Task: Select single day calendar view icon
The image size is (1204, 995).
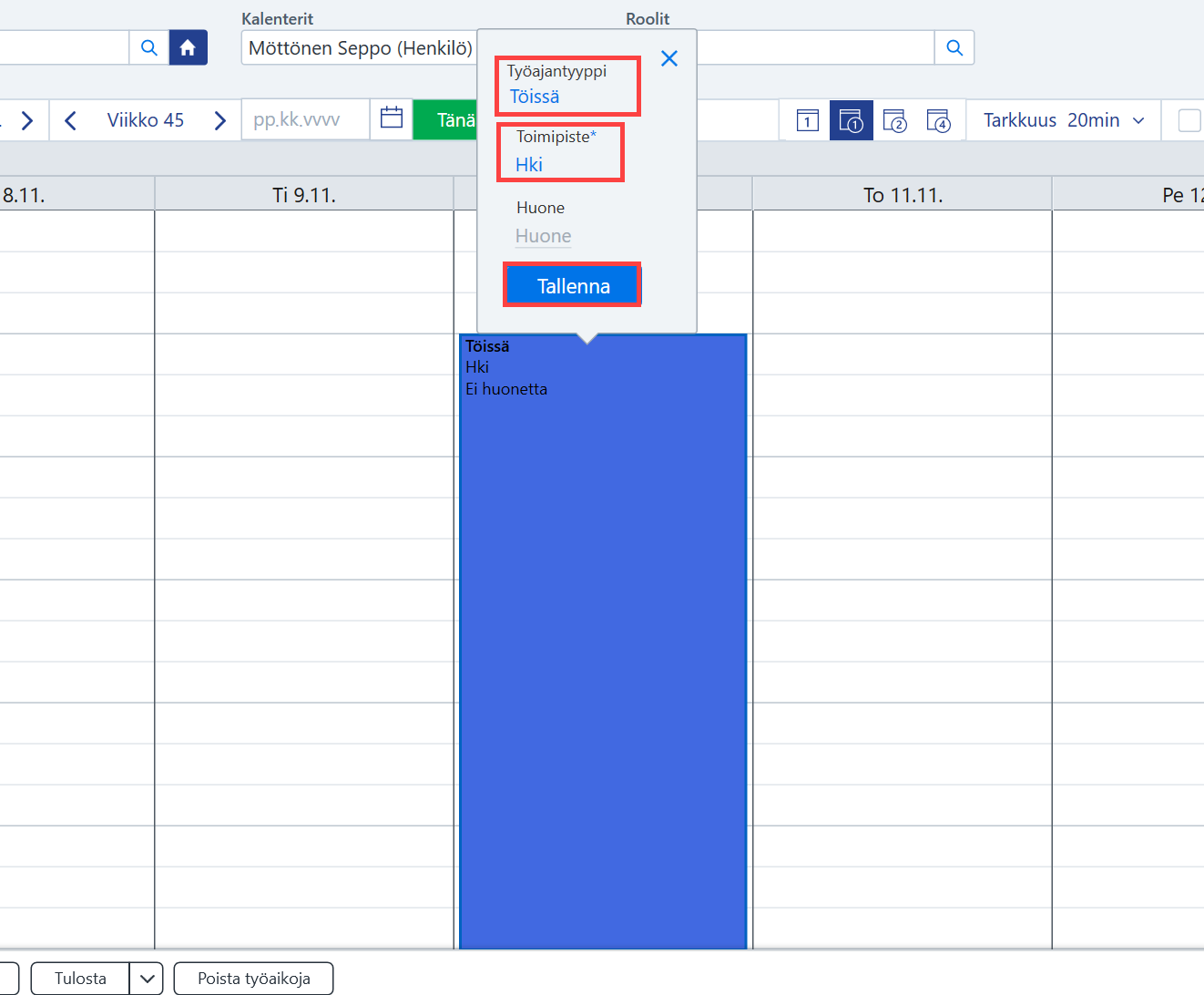Action: coord(808,120)
